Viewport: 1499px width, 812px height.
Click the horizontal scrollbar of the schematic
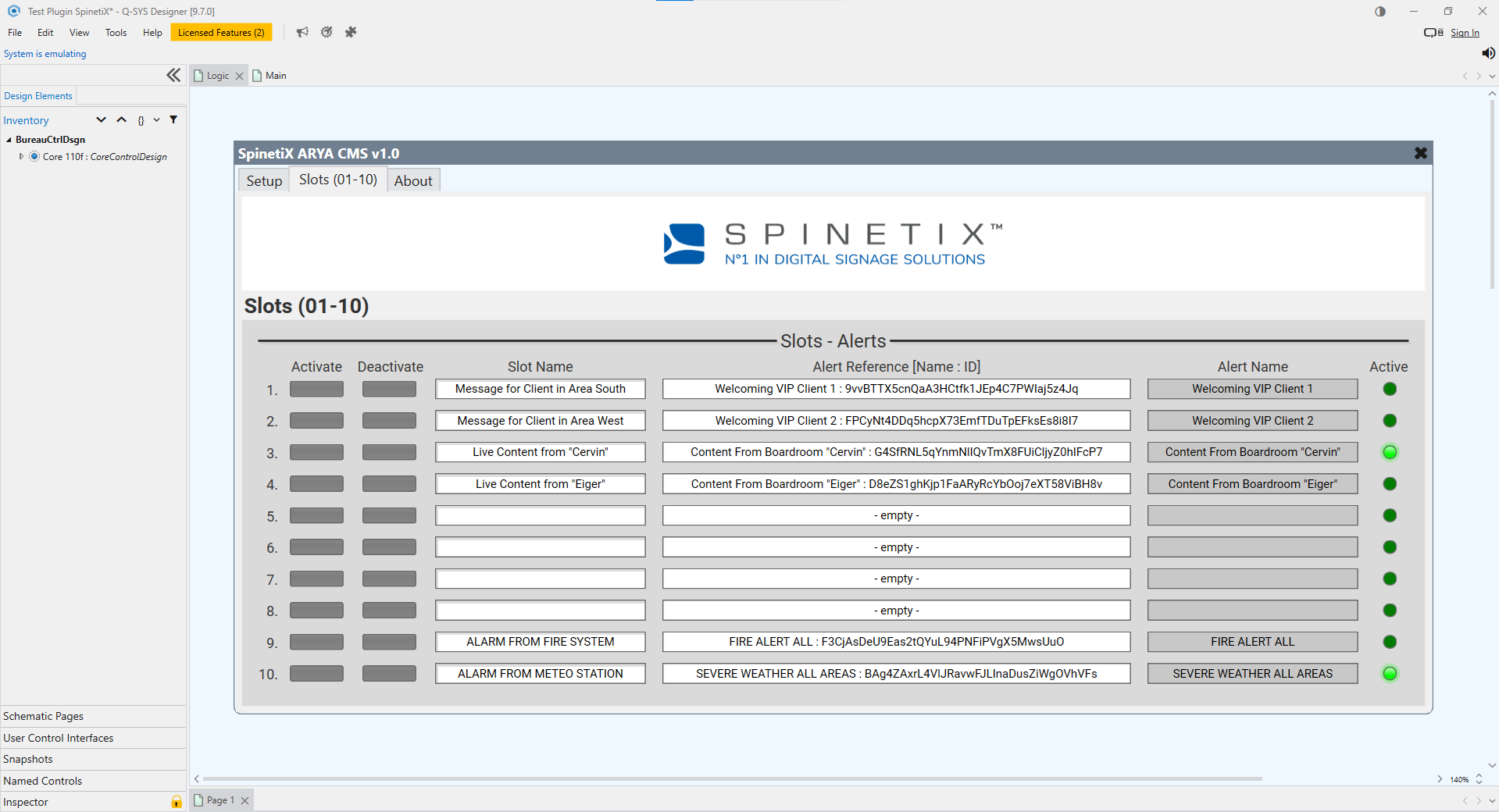click(733, 778)
